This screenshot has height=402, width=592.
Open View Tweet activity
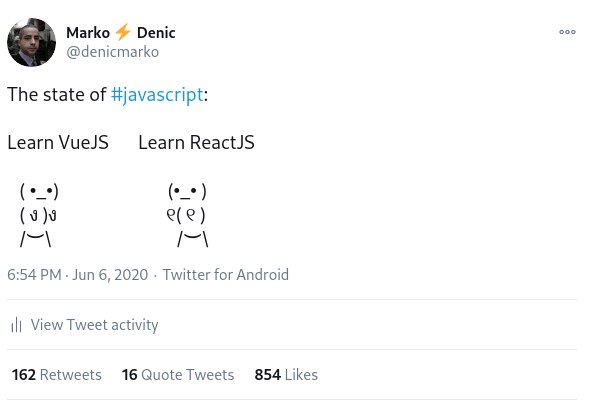(x=94, y=325)
